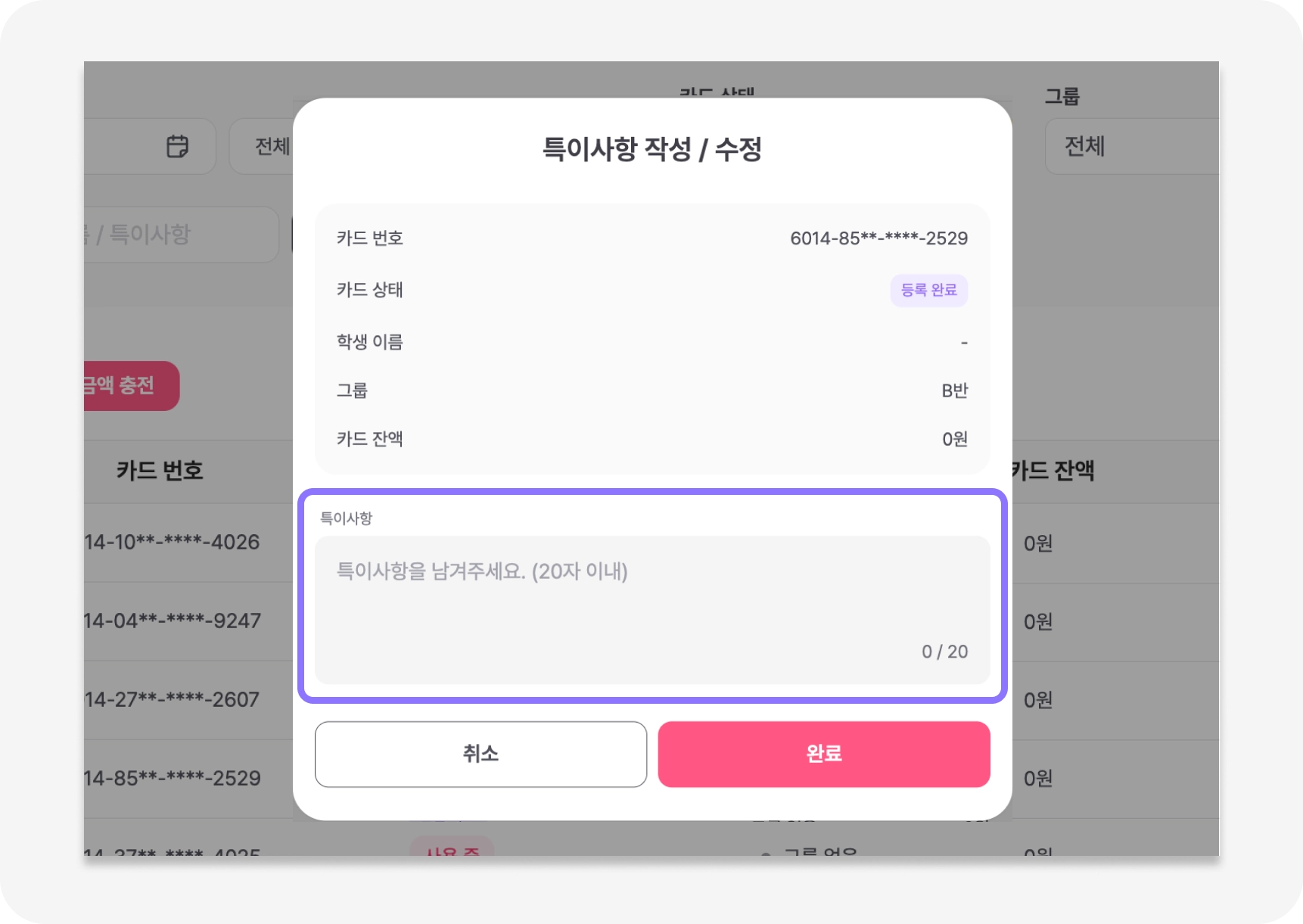Click the 특이사항 search input field
The width and height of the screenshot is (1303, 924).
coord(180,235)
